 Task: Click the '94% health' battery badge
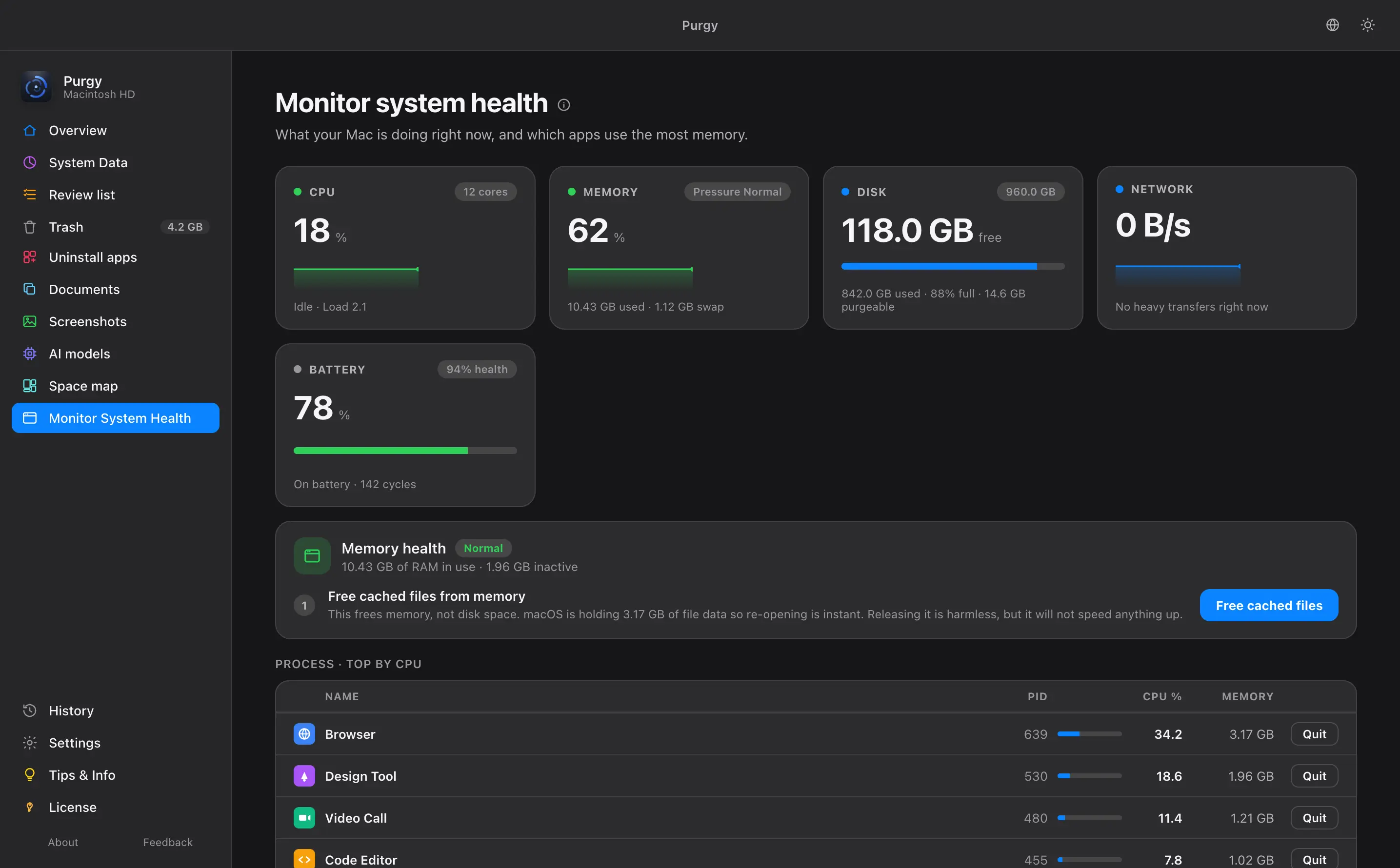point(477,369)
